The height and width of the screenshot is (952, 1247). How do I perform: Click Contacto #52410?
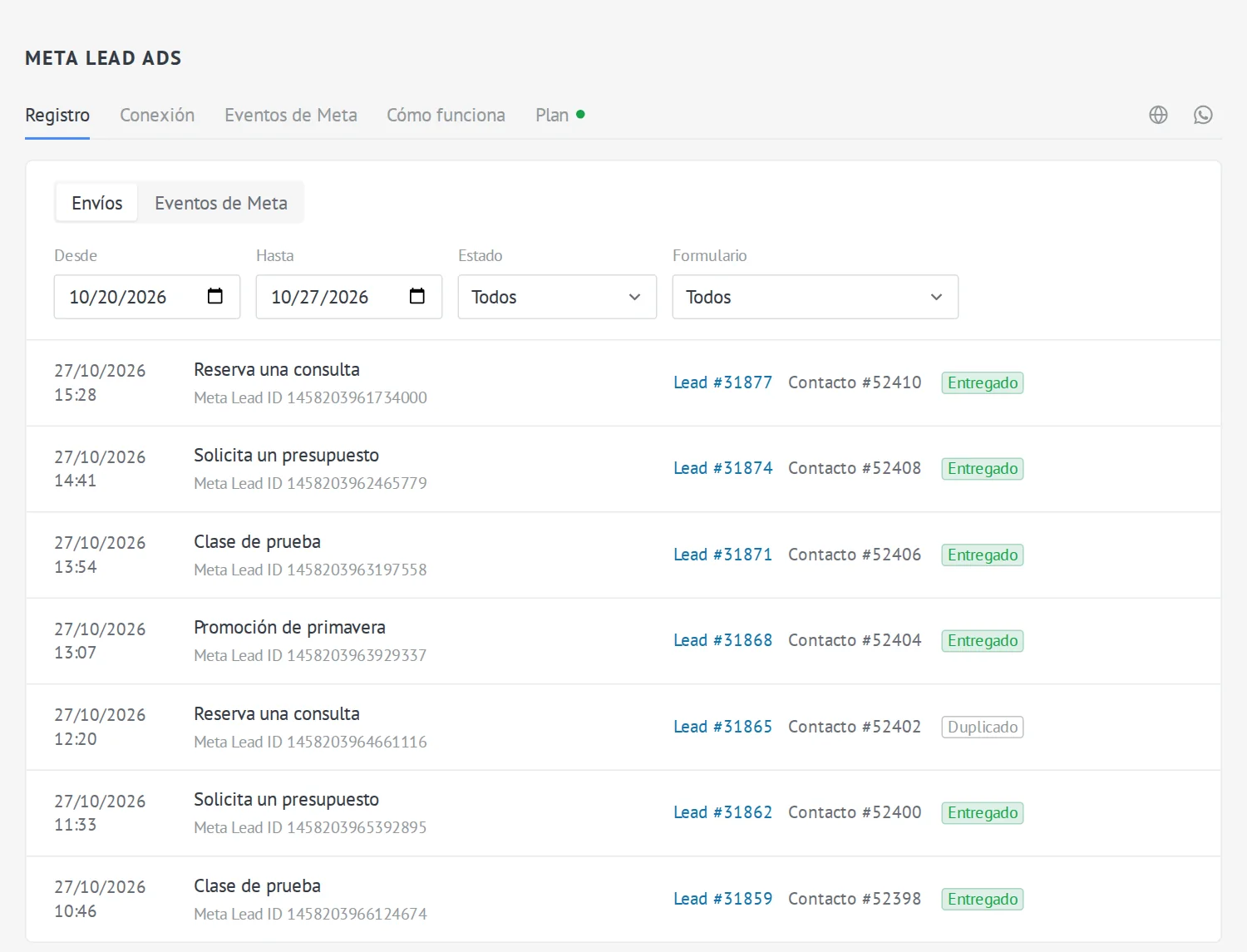[x=855, y=382]
